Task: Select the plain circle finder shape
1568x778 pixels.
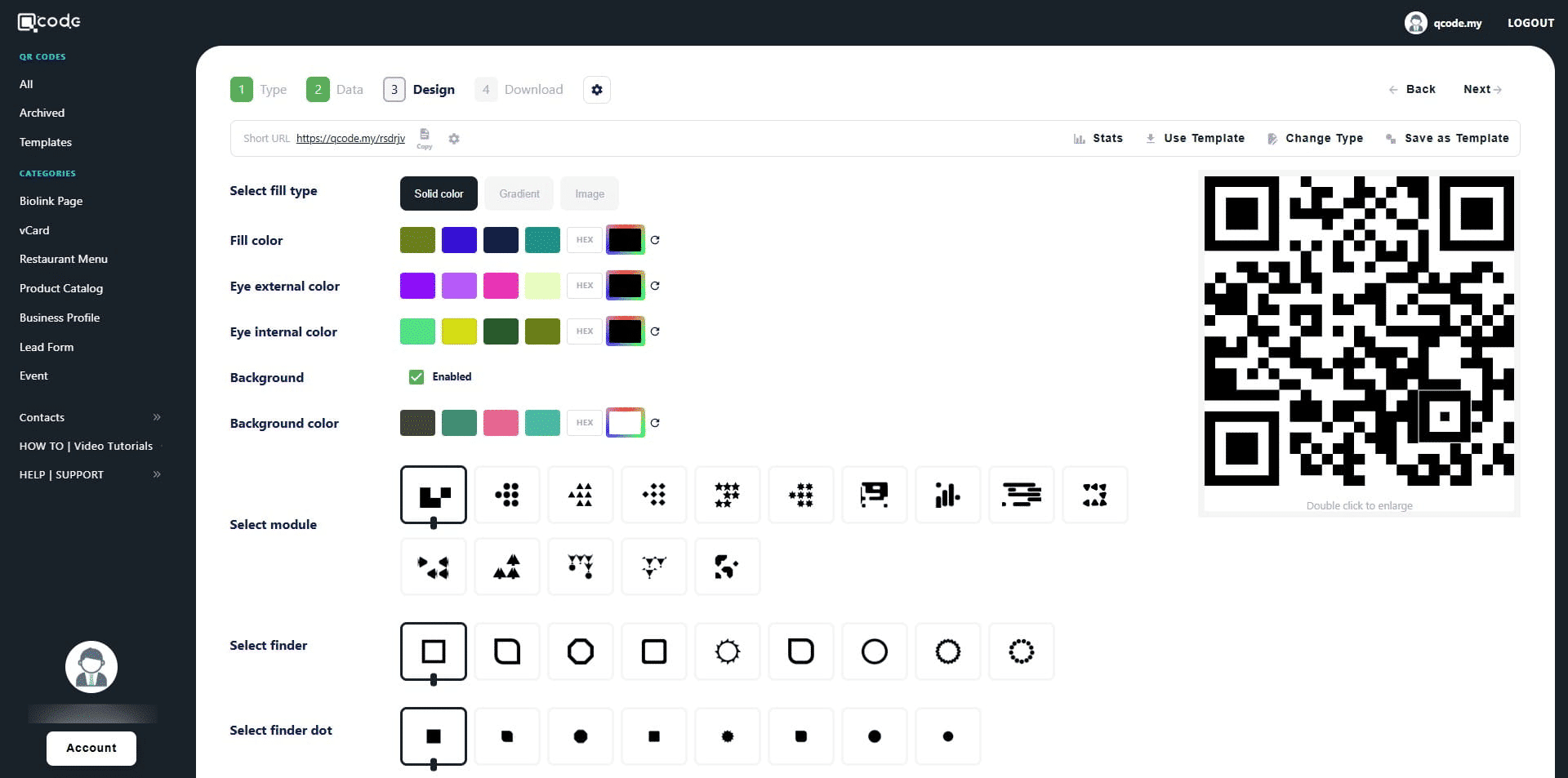Action: (x=874, y=651)
